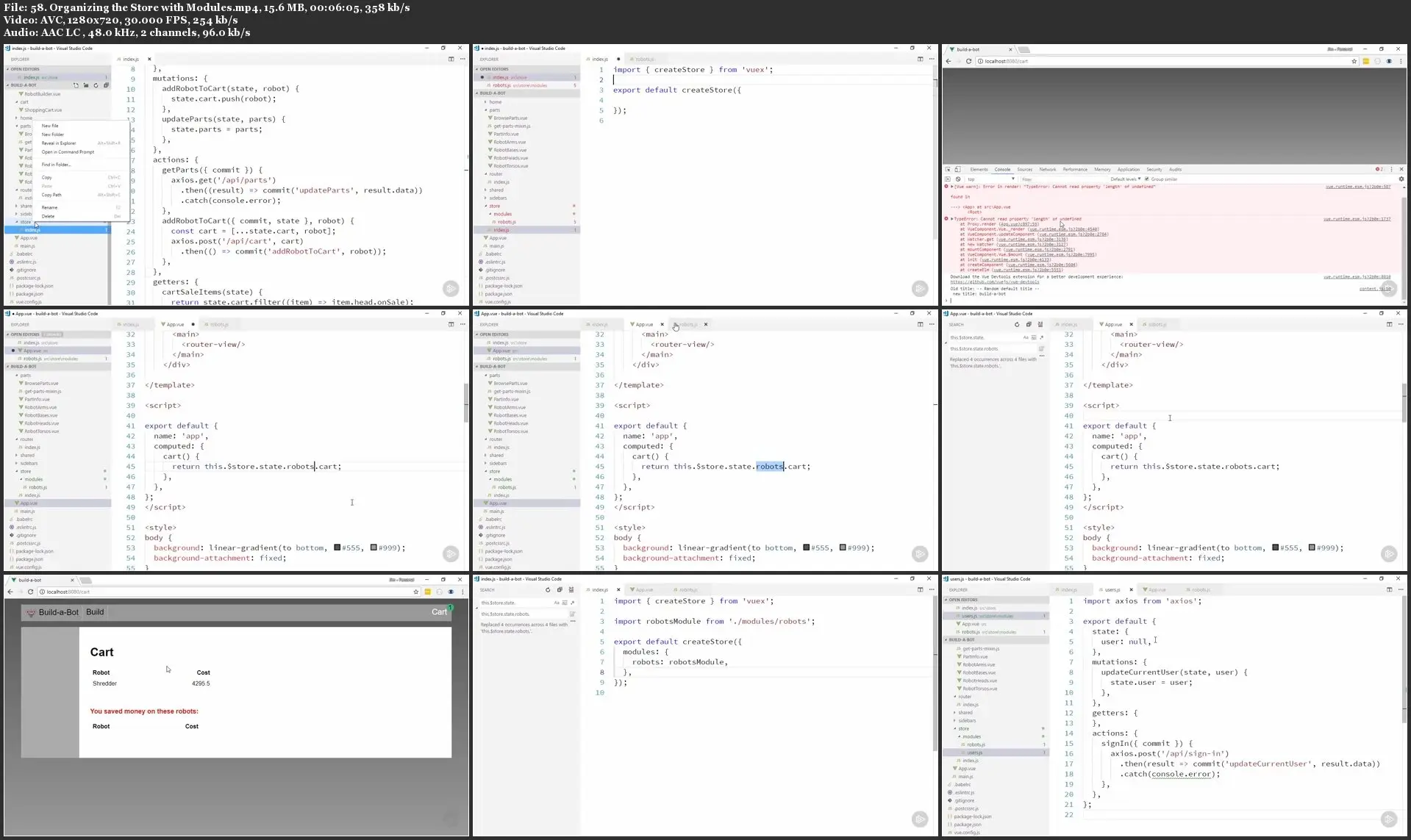Toggle search details dots, index.js search window
The height and width of the screenshot is (840, 1411).
click(x=572, y=622)
